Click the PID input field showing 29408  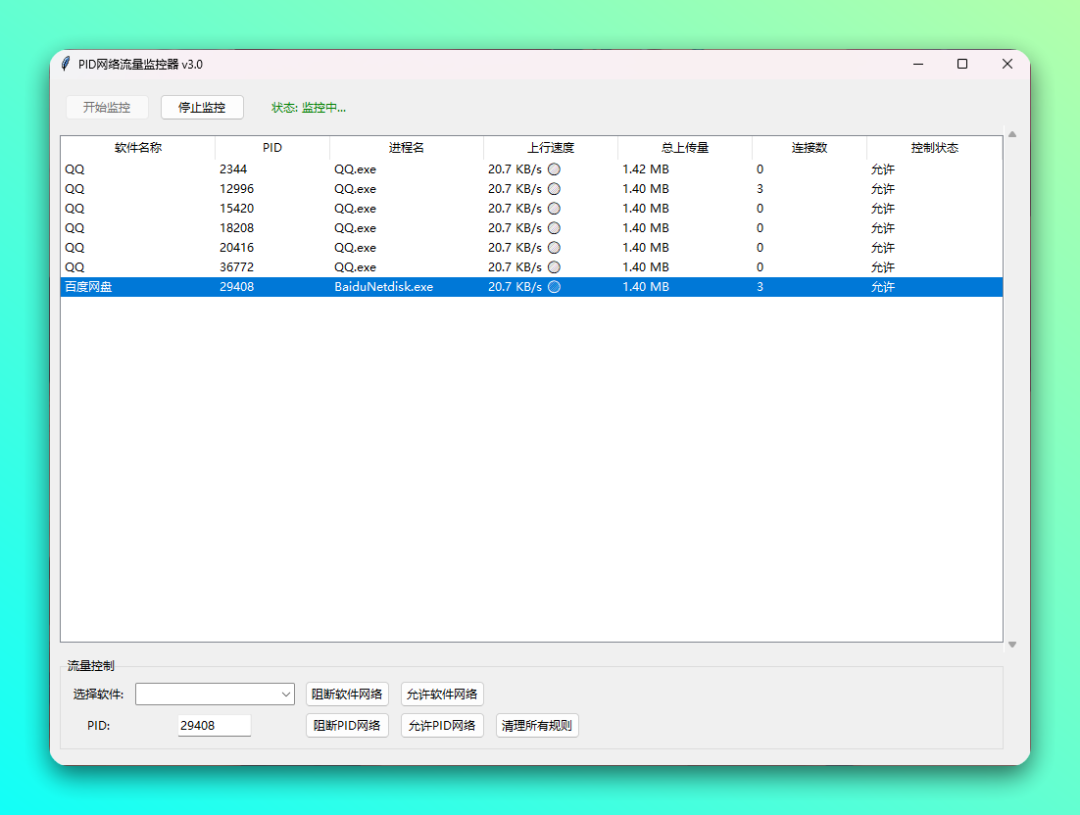pos(214,725)
